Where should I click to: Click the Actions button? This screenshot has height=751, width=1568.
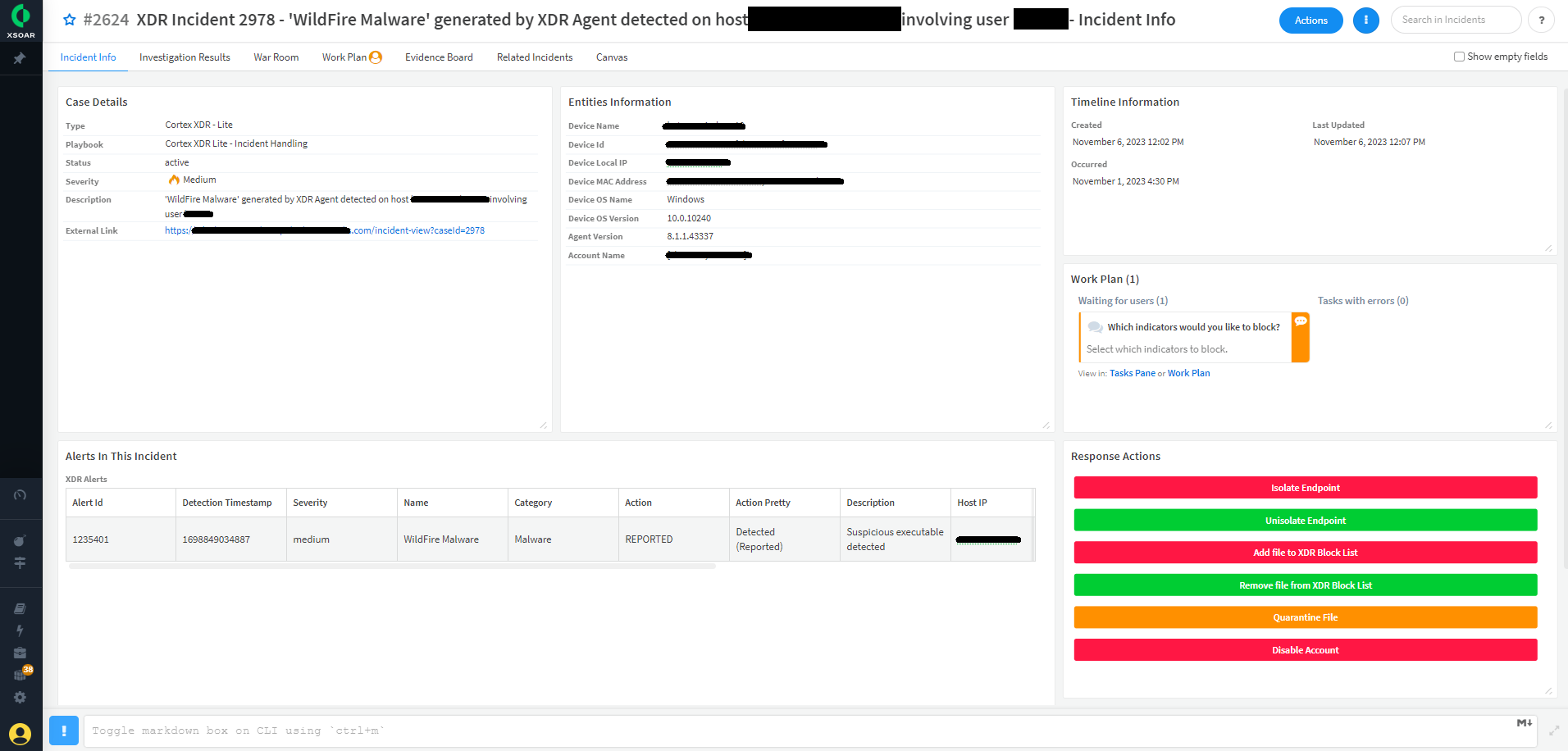[1310, 20]
